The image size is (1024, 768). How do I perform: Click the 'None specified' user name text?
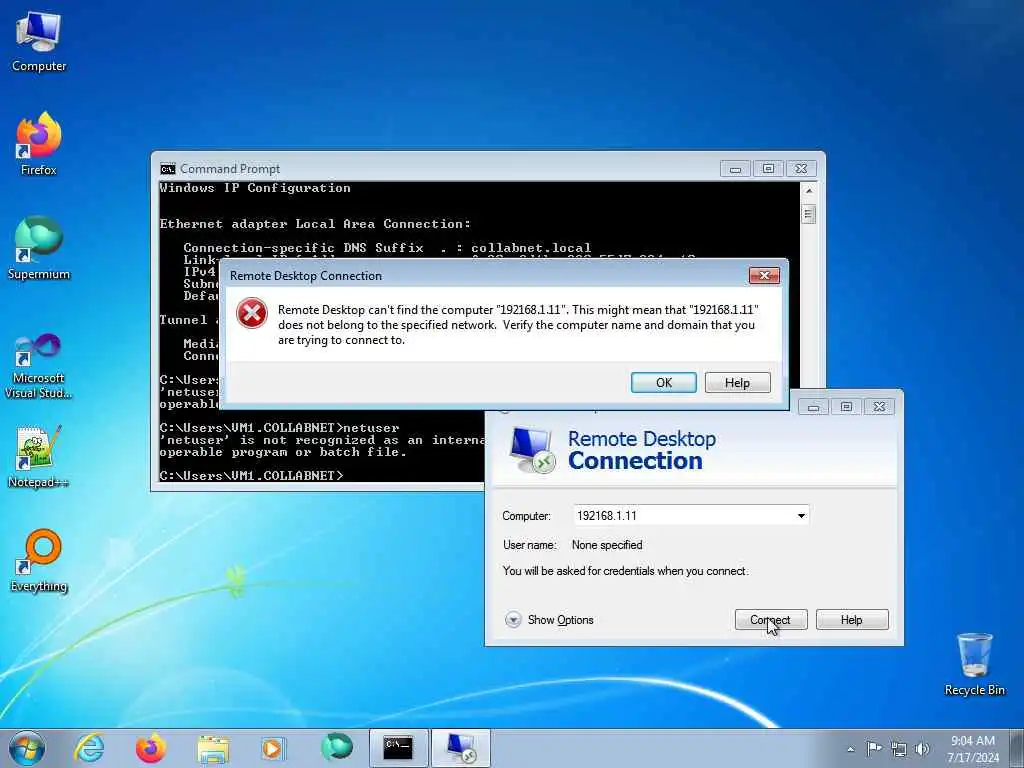click(x=607, y=545)
